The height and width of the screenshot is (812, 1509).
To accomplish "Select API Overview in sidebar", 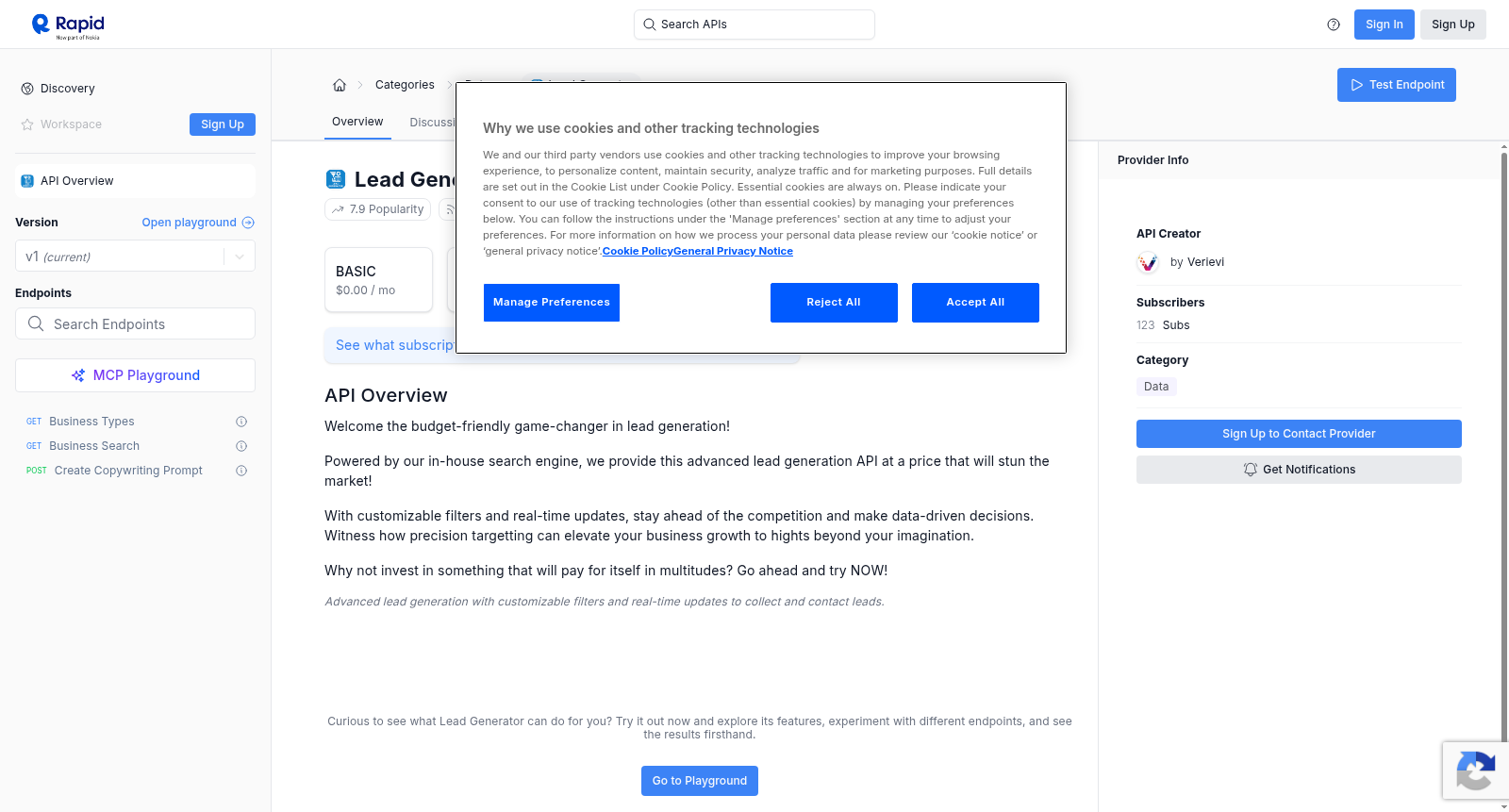I will coord(135,181).
